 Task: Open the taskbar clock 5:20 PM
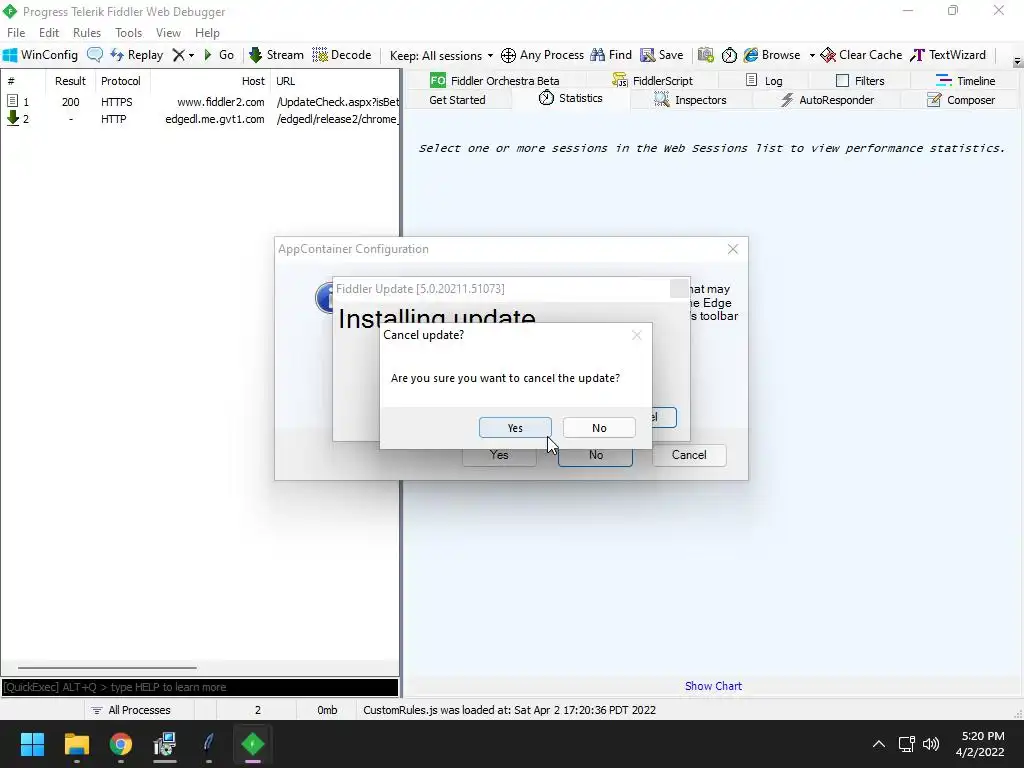pos(982,744)
